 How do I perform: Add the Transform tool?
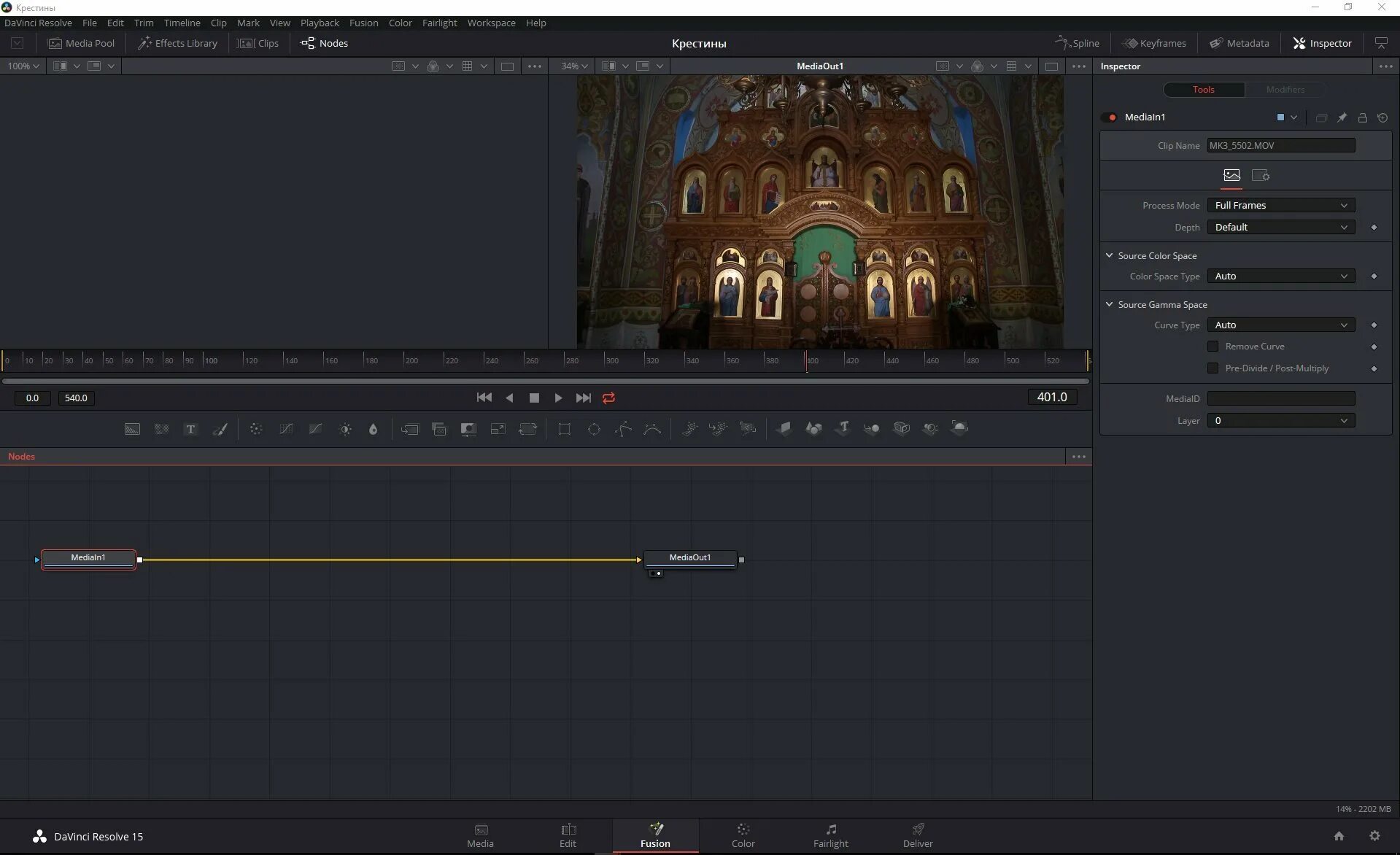(x=527, y=429)
